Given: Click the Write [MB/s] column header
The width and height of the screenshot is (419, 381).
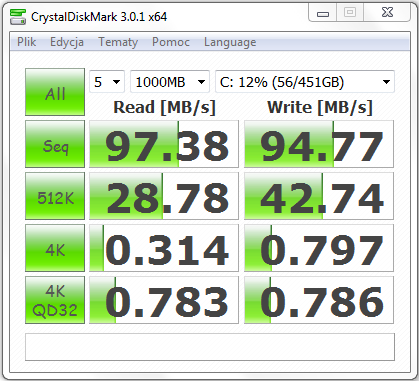Looking at the screenshot, I should 320,107.
